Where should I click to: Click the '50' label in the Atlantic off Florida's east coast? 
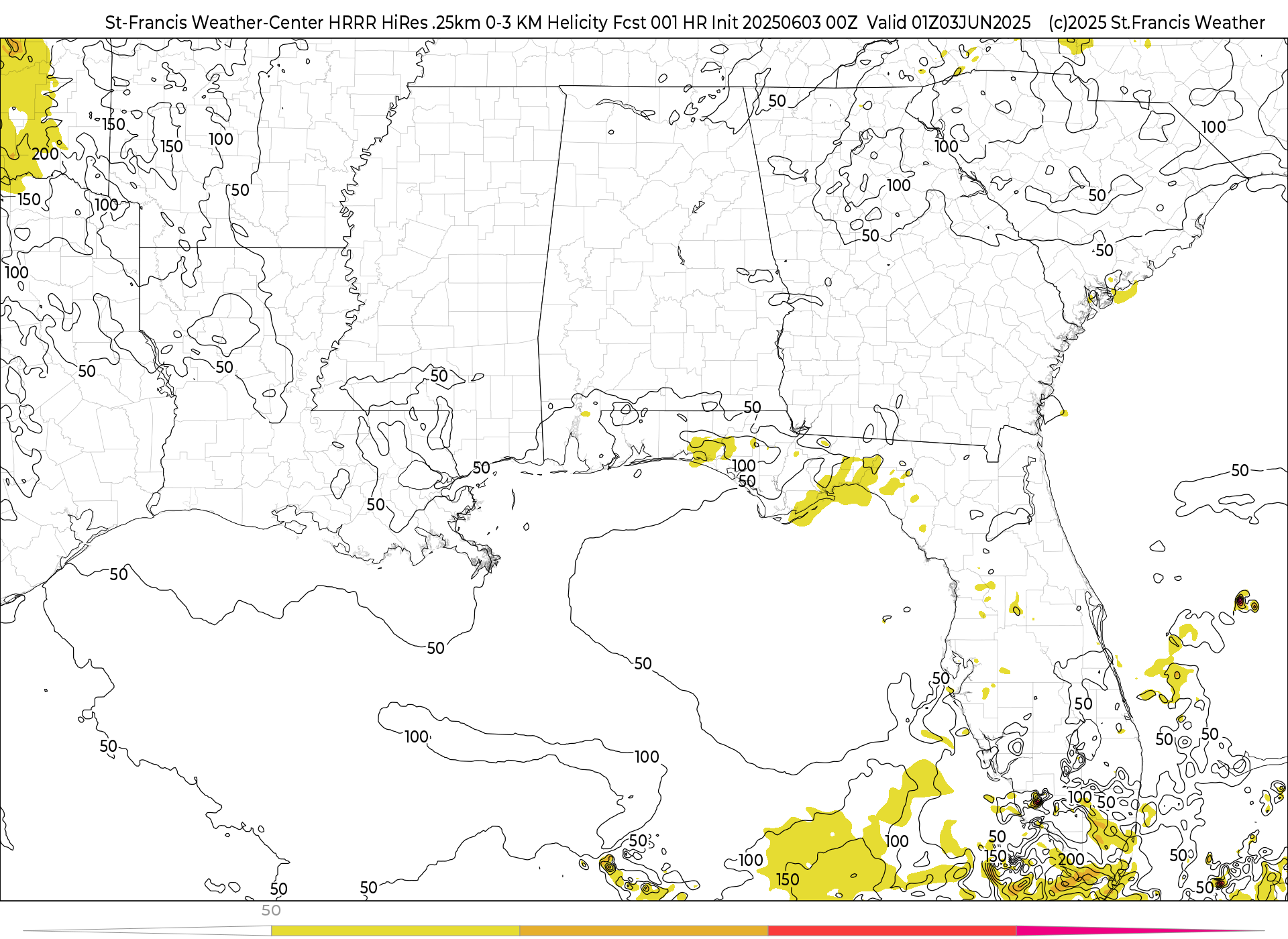point(1240,470)
